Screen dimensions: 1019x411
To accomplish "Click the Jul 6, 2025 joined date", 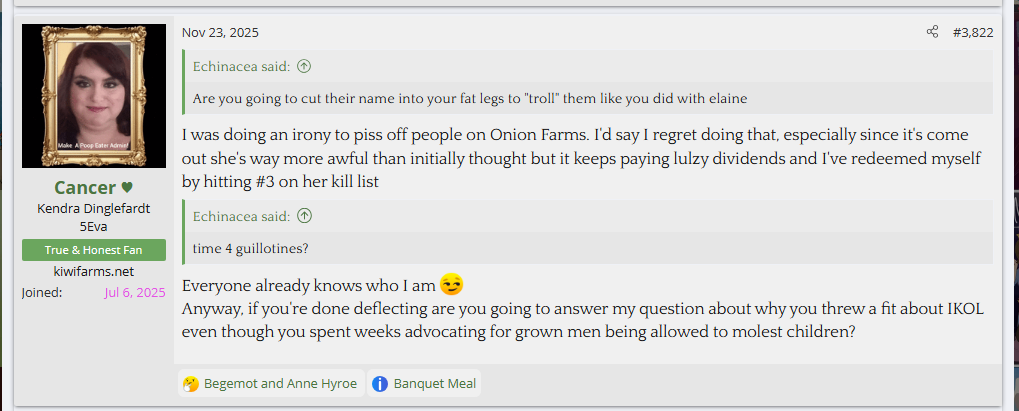I will pyautogui.click(x=135, y=292).
